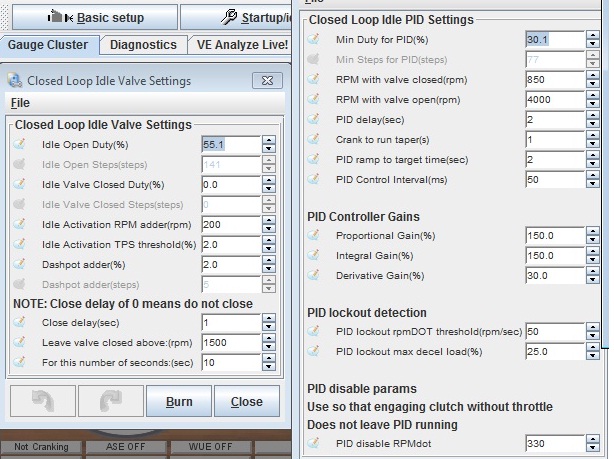The height and width of the screenshot is (459, 614).
Task: Click the Leave valve closed above field
Action: [x=230, y=343]
